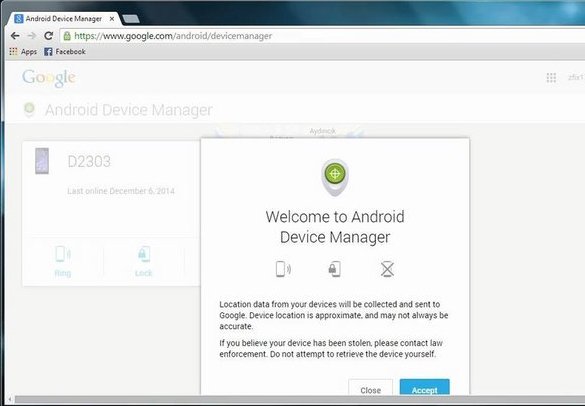Click the ringing phone icon in dialog
Screen dimensions: 585x406
[283, 269]
